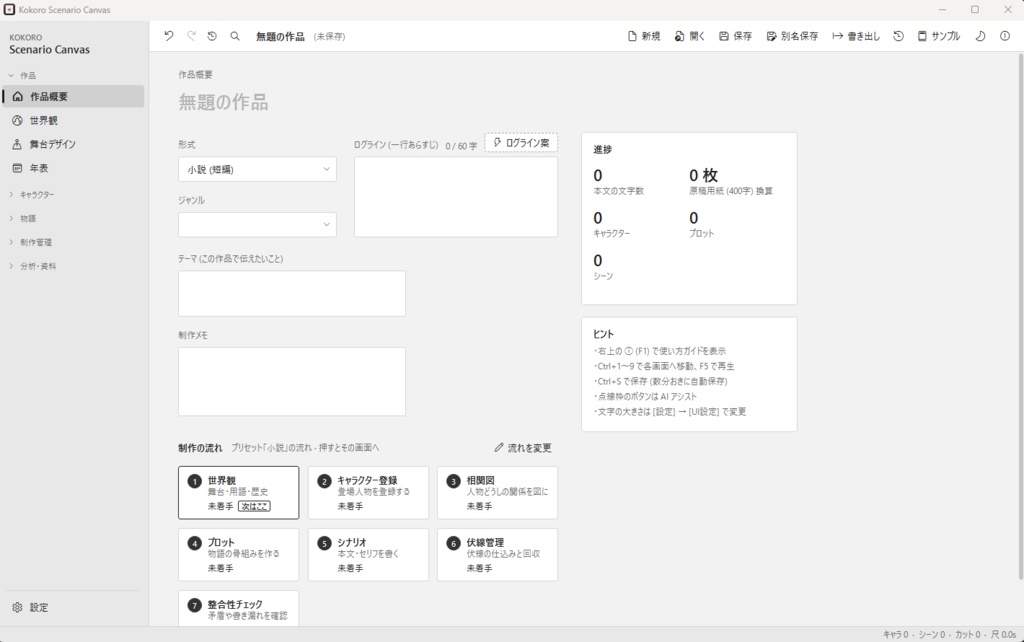1024x642 pixels.
Task: Create a new work with 新規
Action: pos(644,37)
